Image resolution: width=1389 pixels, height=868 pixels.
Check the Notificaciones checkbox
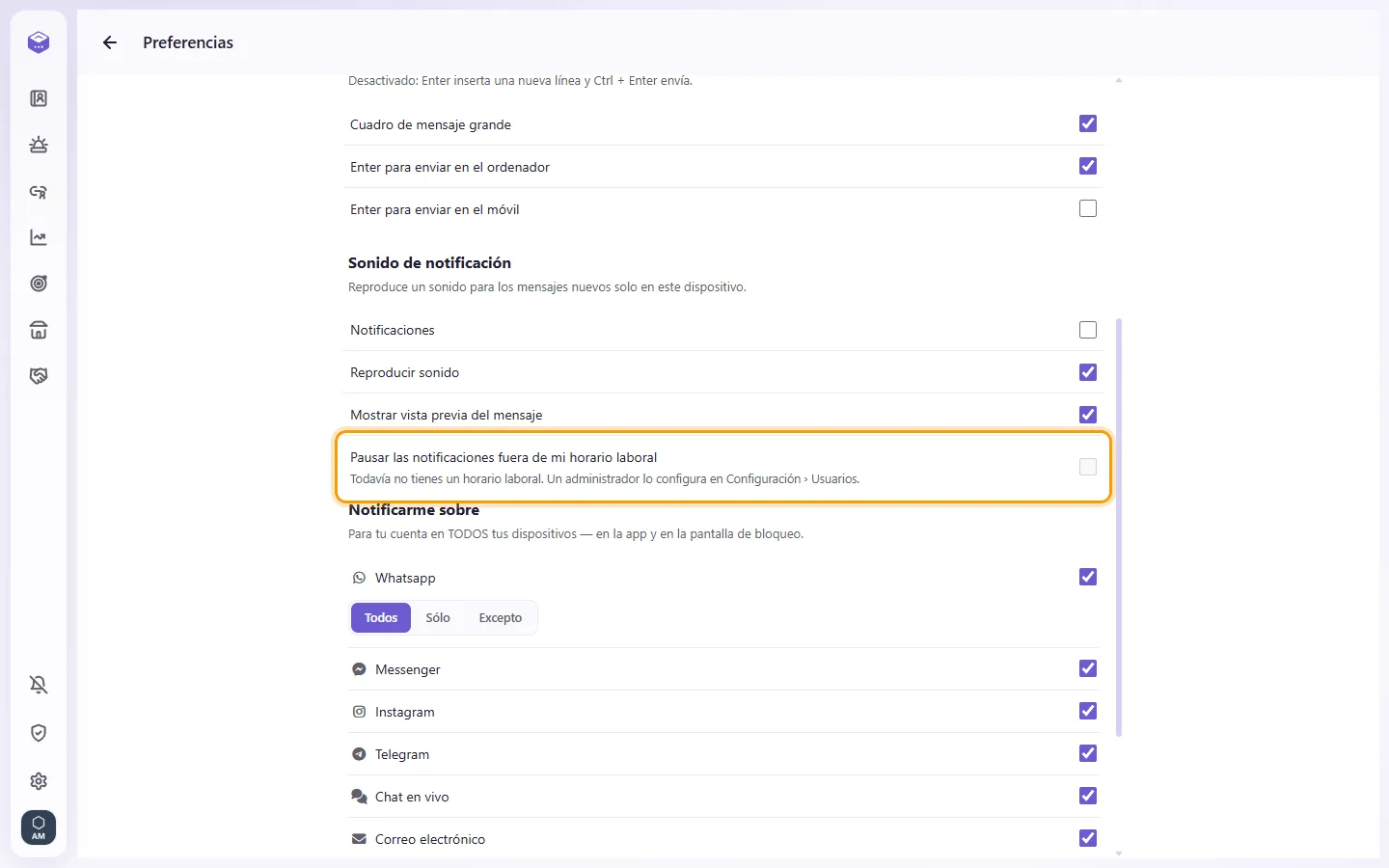[x=1088, y=330]
